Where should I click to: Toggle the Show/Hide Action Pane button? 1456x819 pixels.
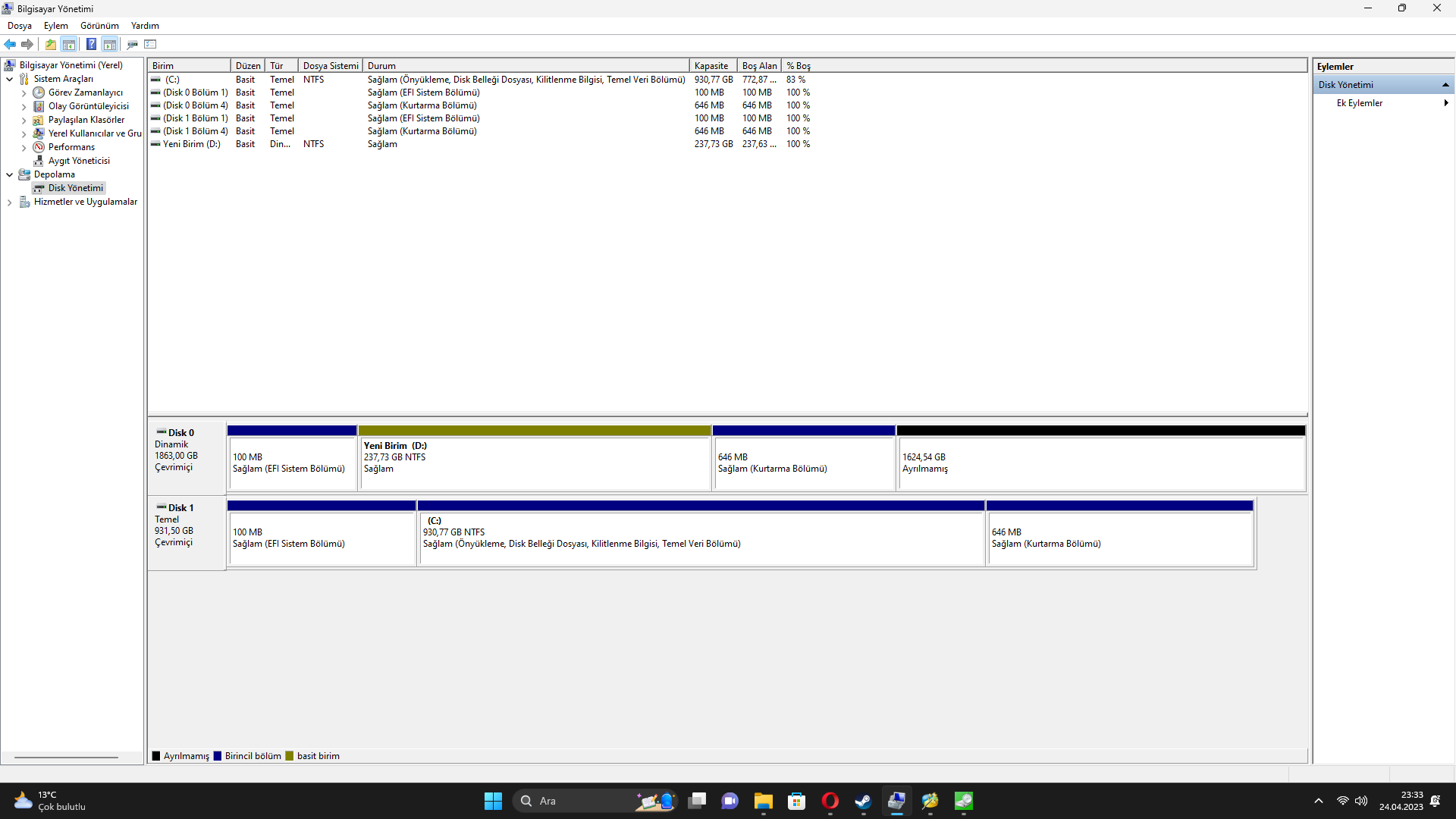click(110, 44)
